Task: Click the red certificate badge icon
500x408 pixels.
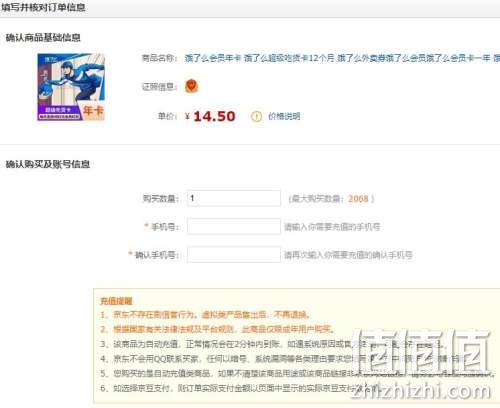Action: click(x=191, y=86)
